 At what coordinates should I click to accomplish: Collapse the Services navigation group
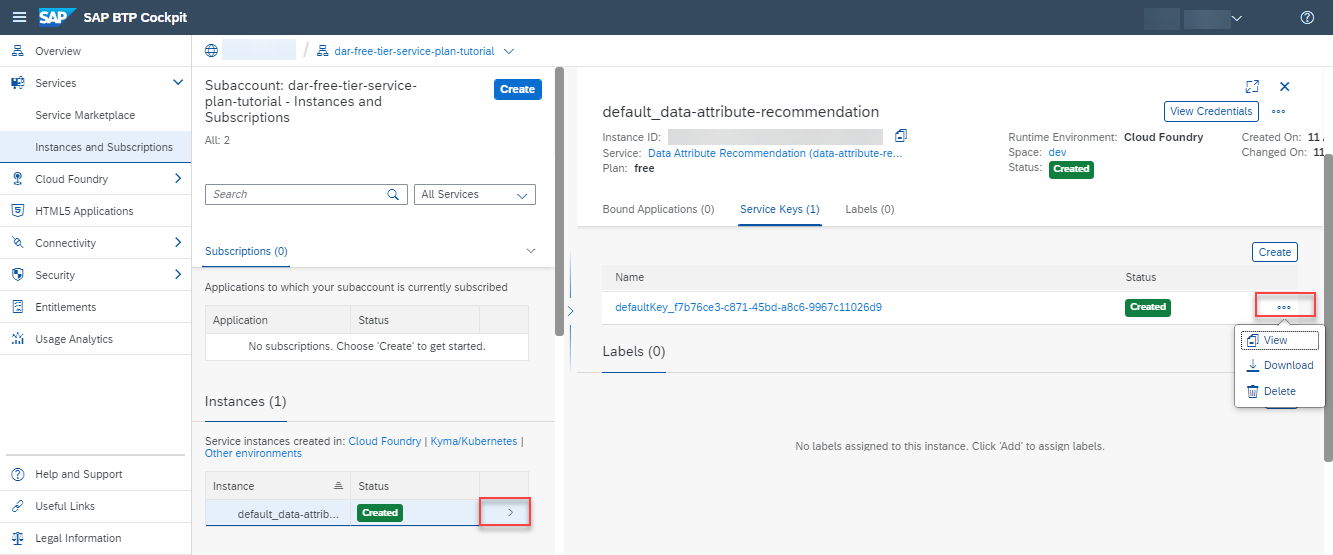click(178, 83)
